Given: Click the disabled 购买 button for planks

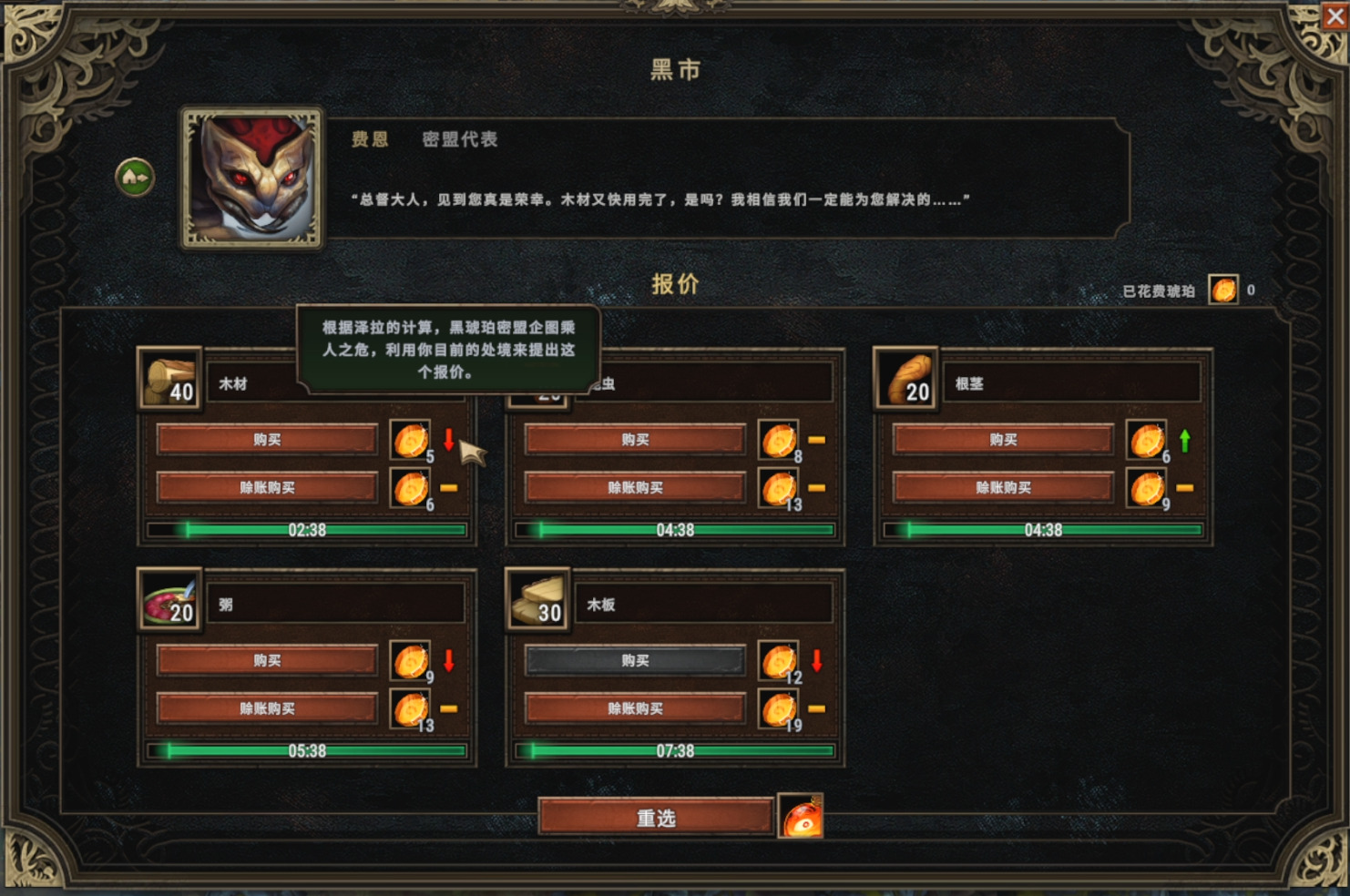Looking at the screenshot, I should (x=635, y=661).
